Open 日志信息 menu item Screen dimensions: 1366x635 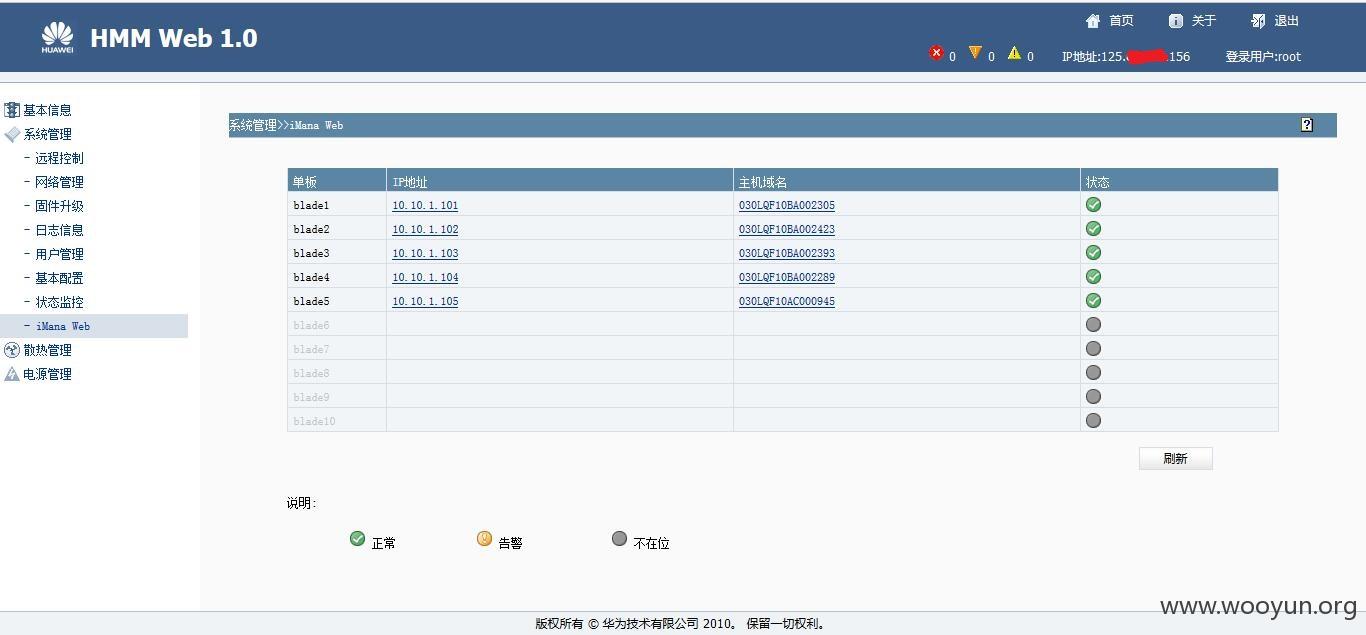[x=59, y=230]
